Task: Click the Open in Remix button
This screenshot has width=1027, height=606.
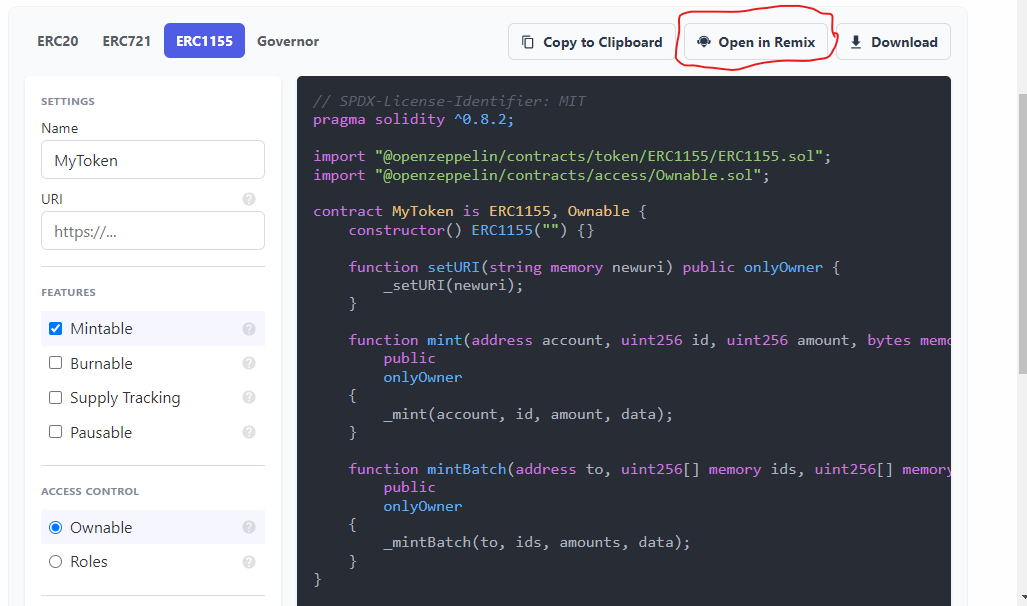Action: (x=755, y=42)
